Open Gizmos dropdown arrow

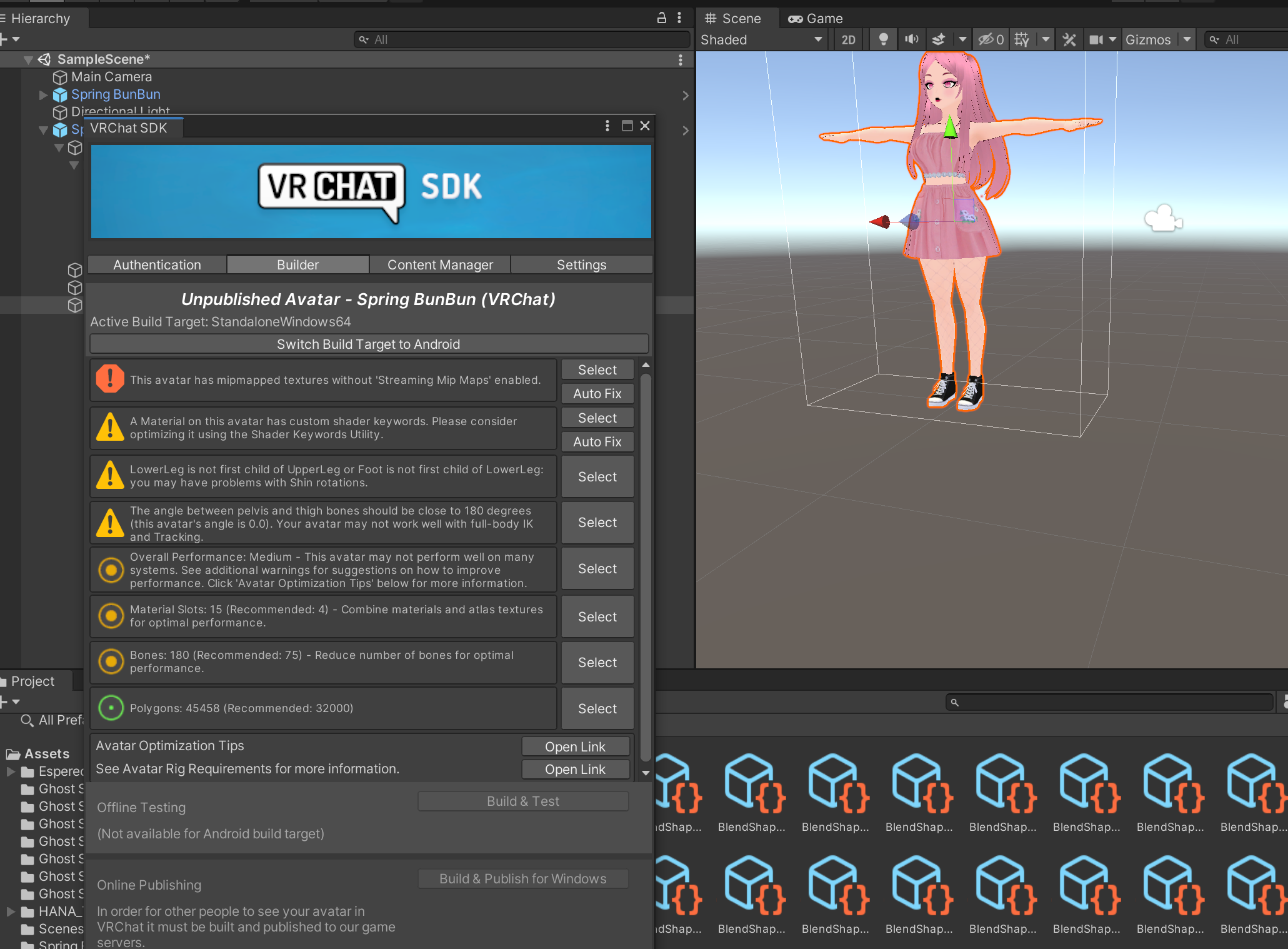tap(1187, 39)
